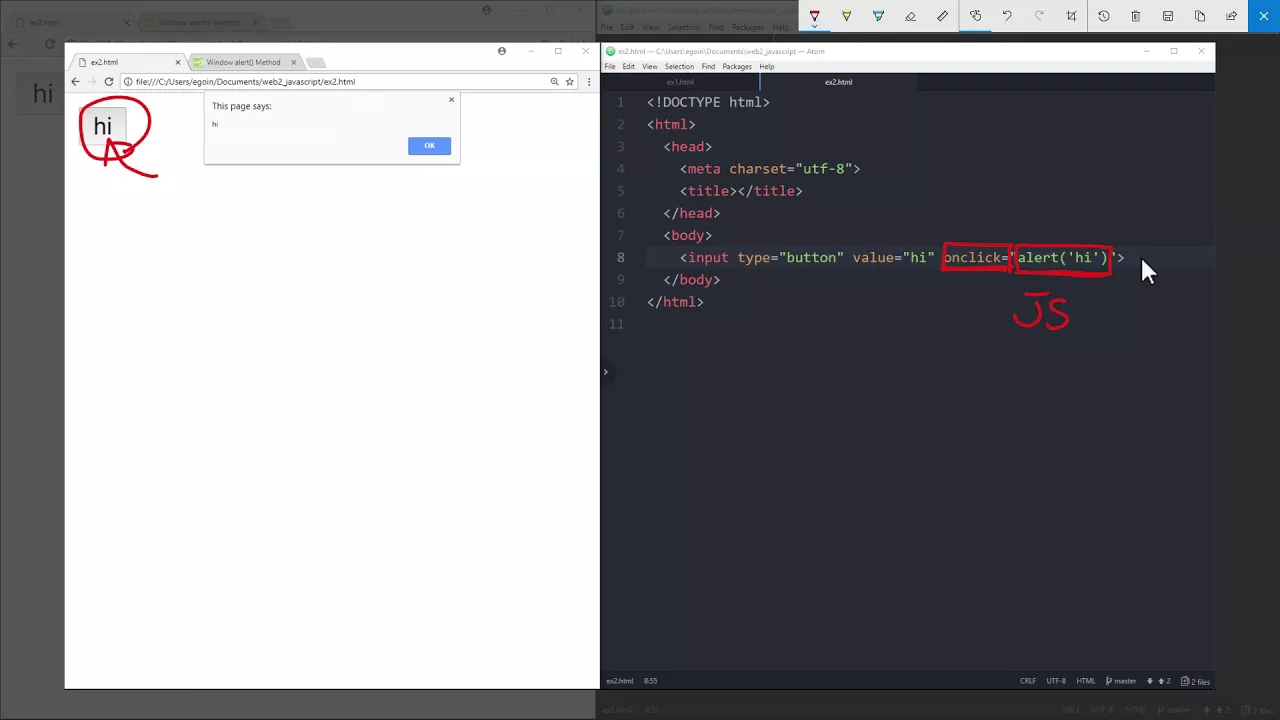Image resolution: width=1280 pixels, height=720 pixels.
Task: Change HTML grammar in status bar
Action: click(x=1086, y=681)
